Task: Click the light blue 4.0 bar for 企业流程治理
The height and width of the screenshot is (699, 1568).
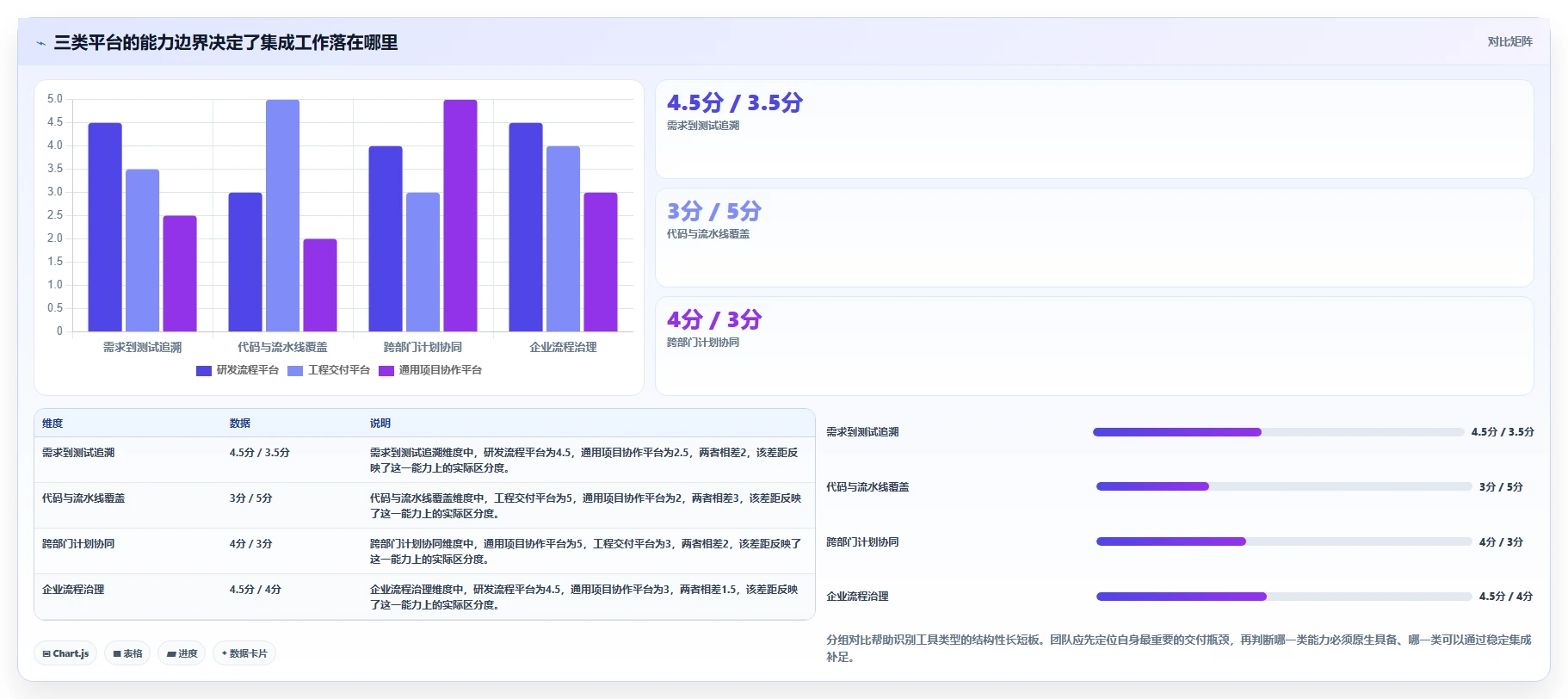Action: tap(563, 238)
